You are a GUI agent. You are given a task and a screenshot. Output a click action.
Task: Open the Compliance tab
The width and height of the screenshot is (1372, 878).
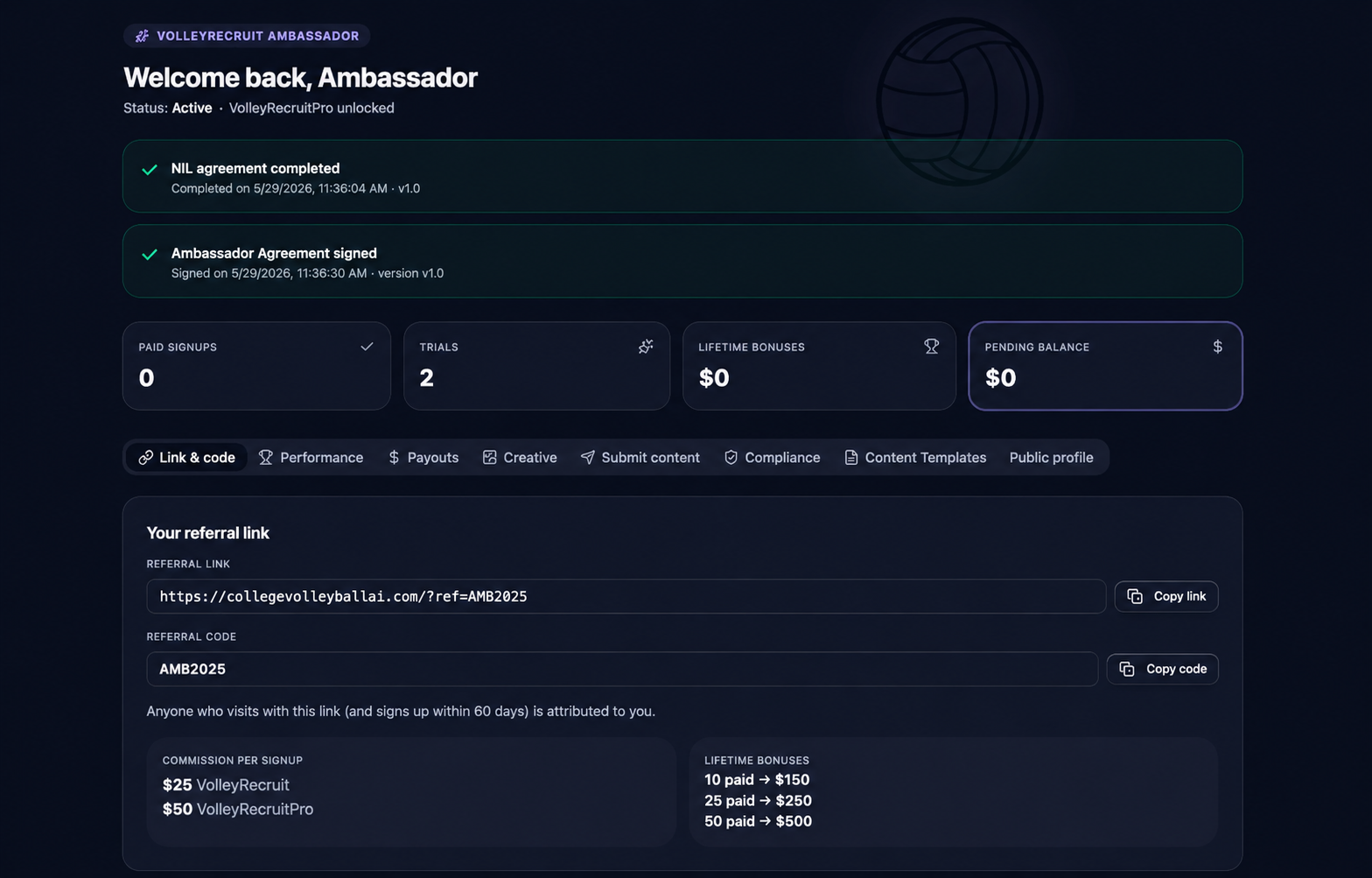[773, 457]
